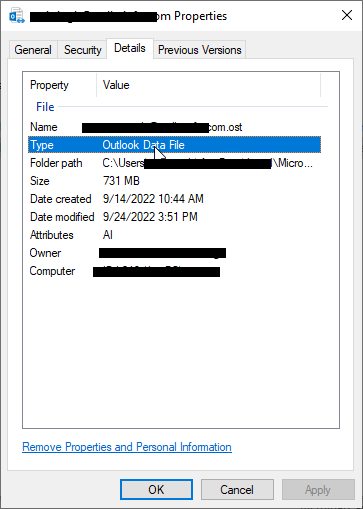Click the Outlook file icon in title bar

click(x=17, y=16)
